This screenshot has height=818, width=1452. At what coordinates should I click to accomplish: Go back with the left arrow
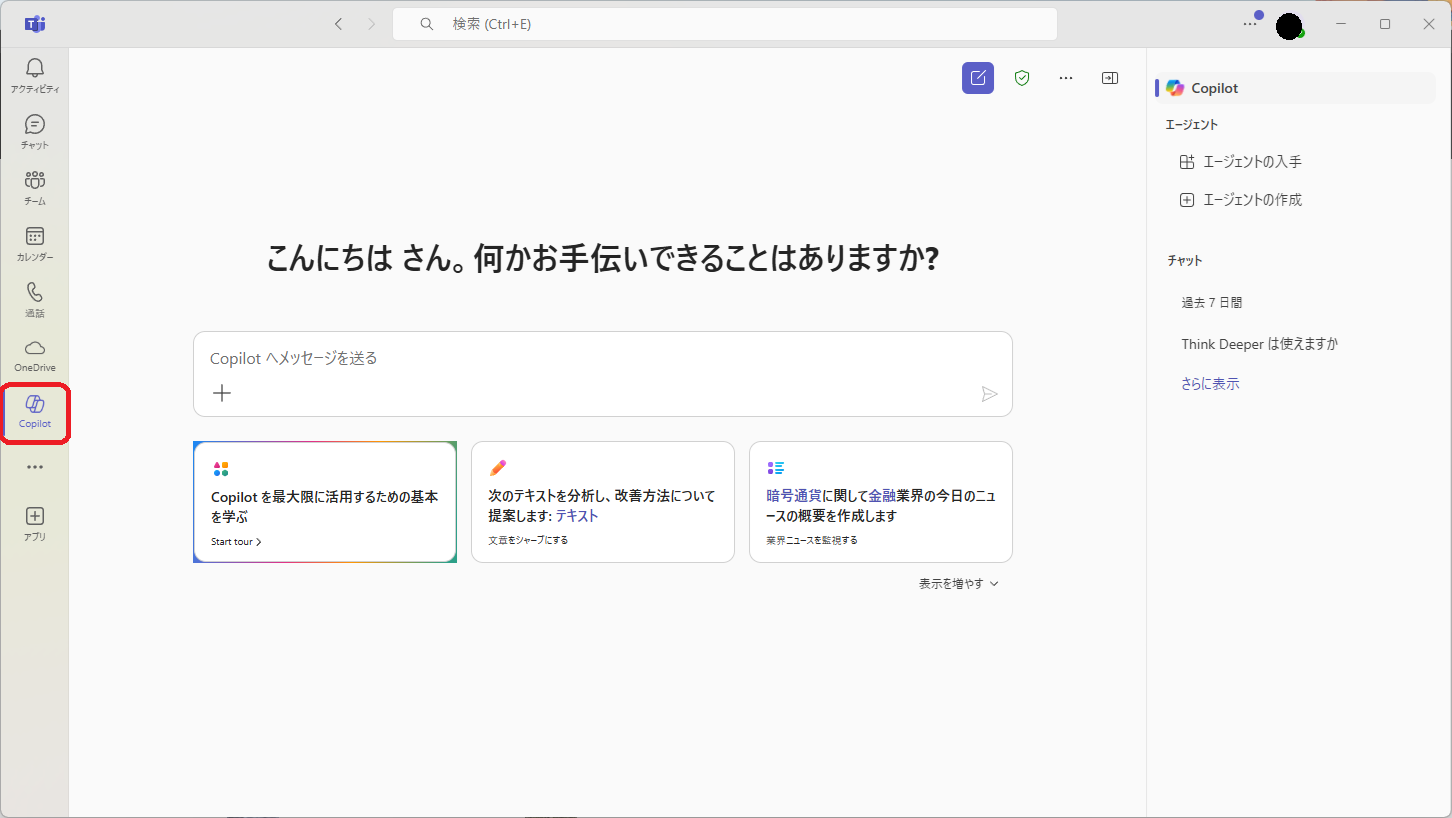(338, 24)
